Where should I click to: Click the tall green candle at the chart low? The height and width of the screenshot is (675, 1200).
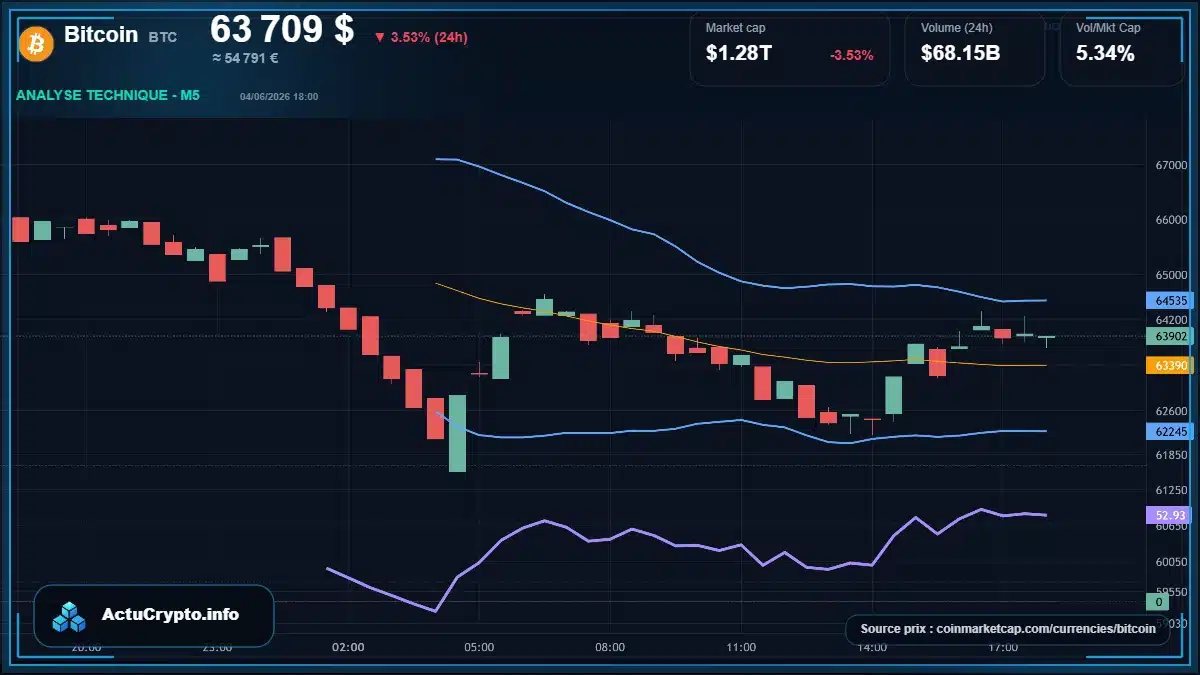point(457,433)
